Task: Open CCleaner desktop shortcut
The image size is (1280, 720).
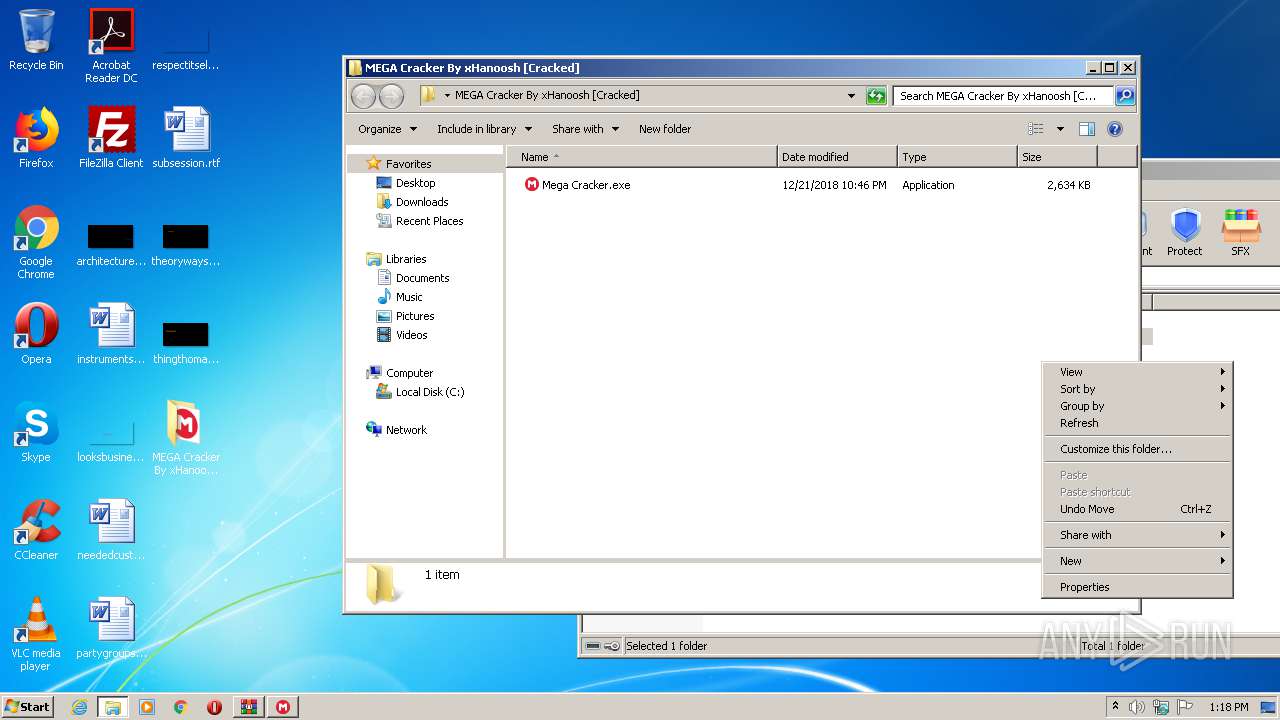Action: coord(36,530)
